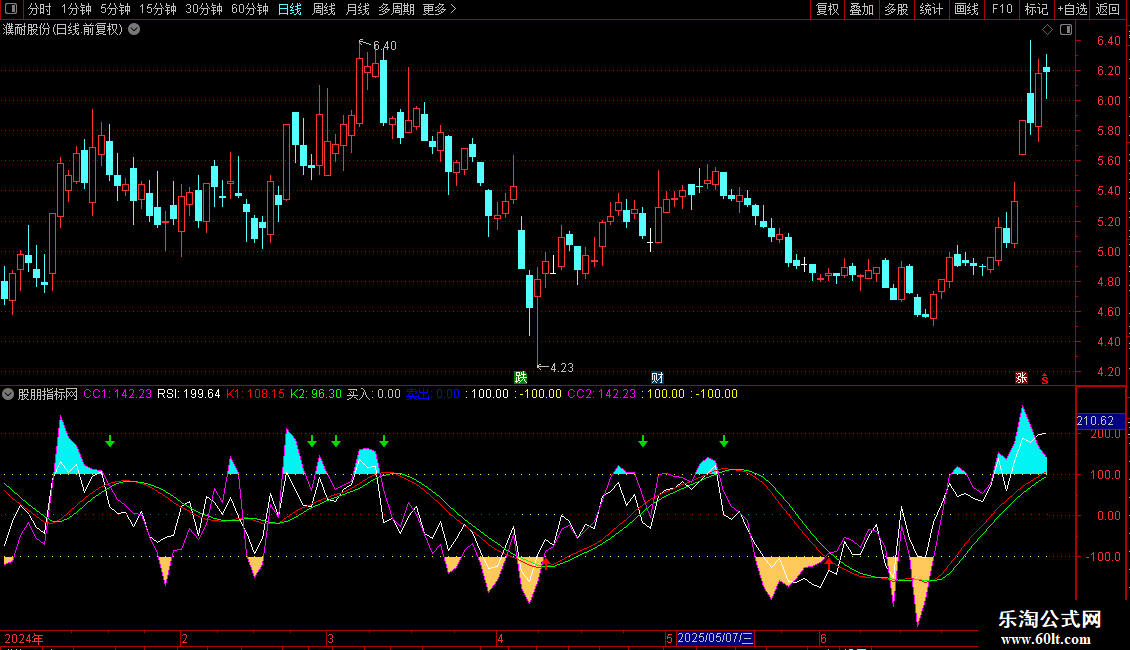Image resolution: width=1130 pixels, height=650 pixels.
Task: Click the 4.23 low price label
Action: [x=562, y=368]
